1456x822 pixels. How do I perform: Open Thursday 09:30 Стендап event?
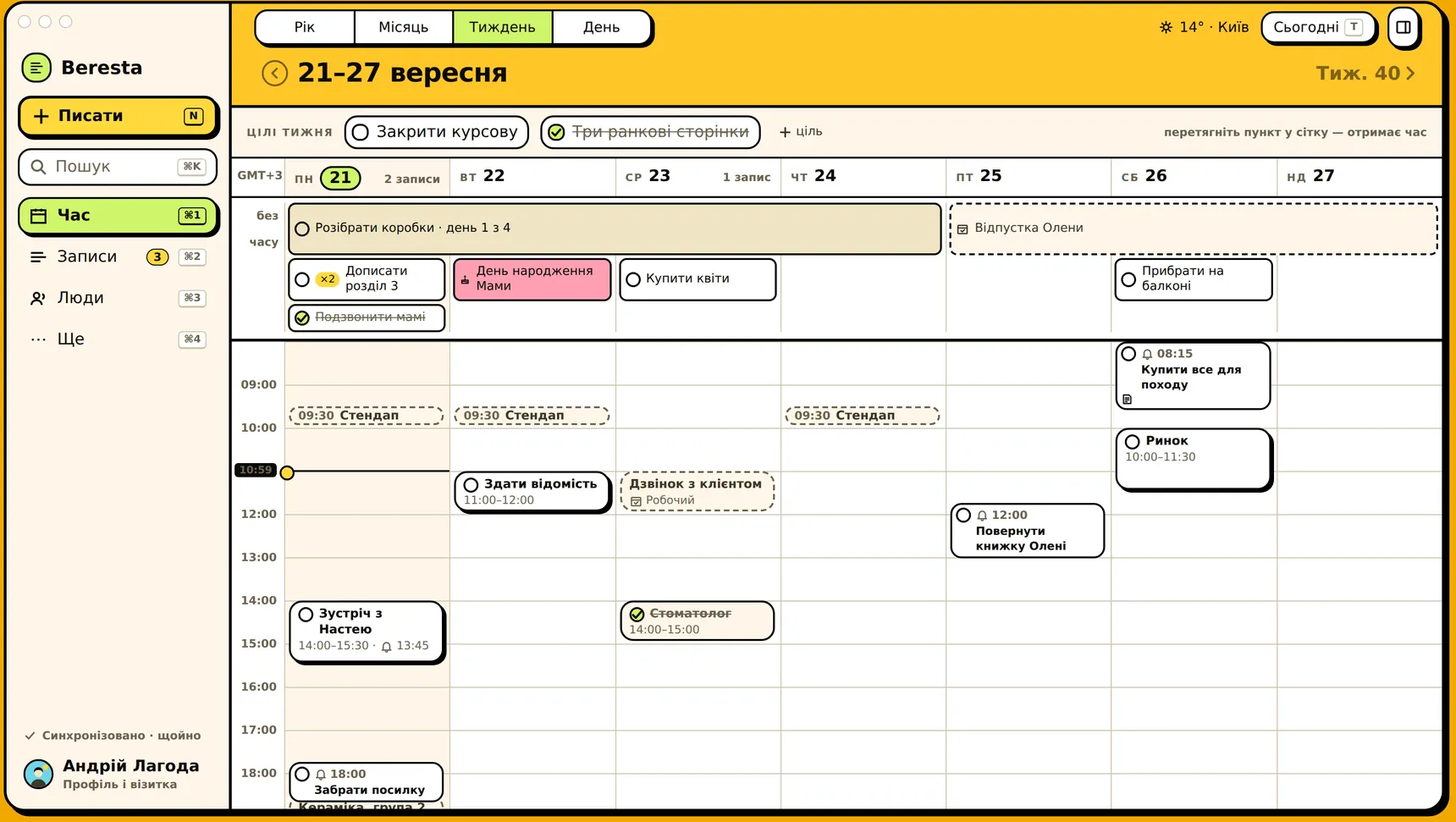[863, 416]
